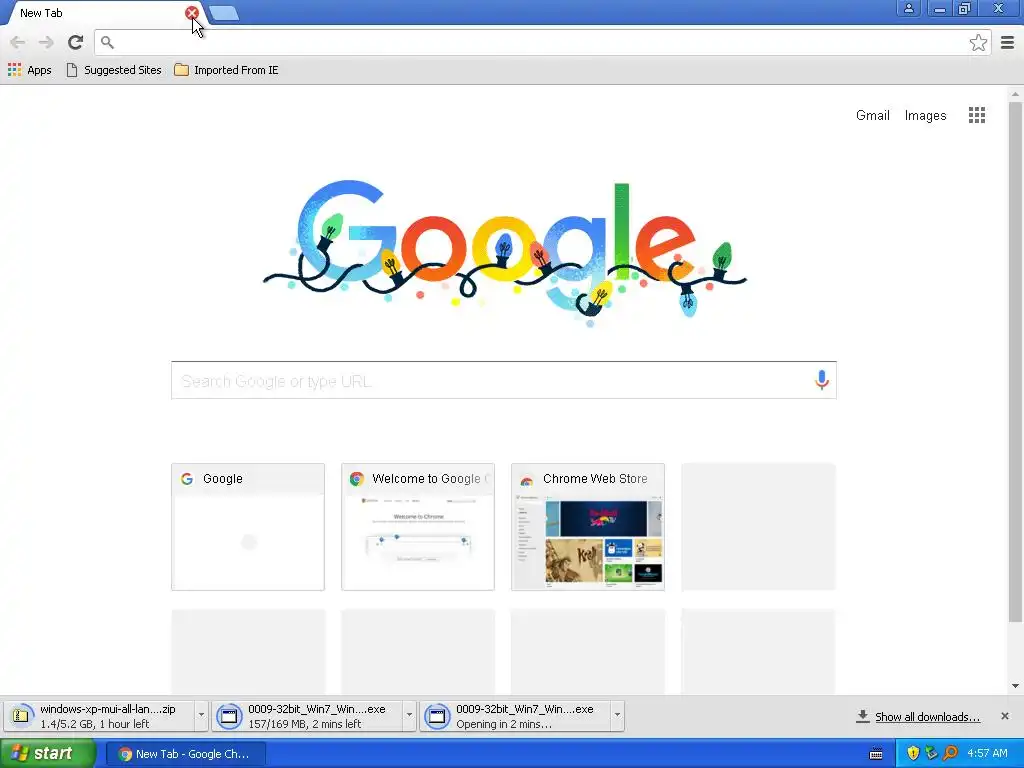The image size is (1024, 768).
Task: Open the Gmail link
Action: (872, 116)
